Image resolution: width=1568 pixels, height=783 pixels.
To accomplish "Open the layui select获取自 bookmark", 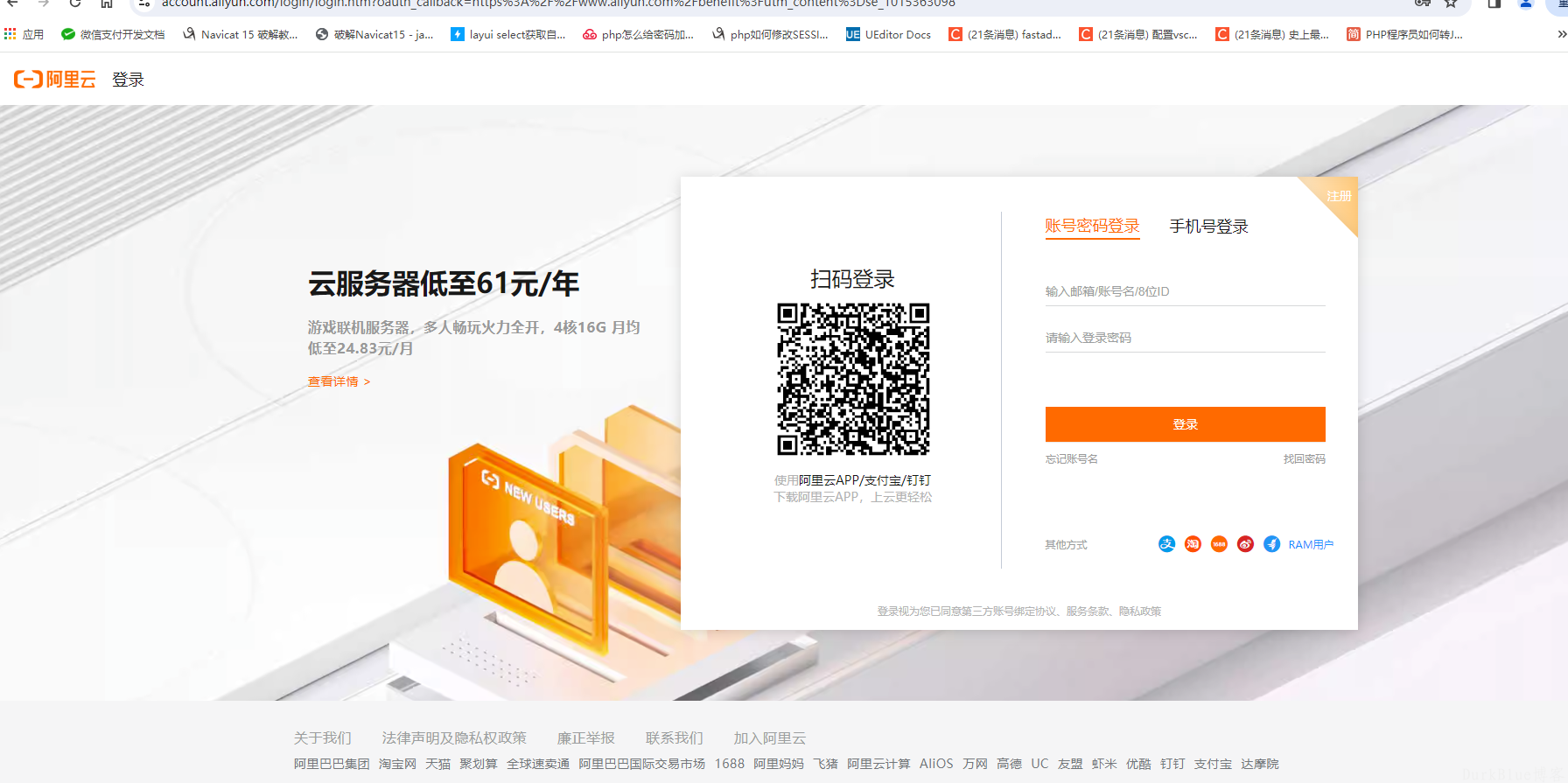I will (x=508, y=35).
